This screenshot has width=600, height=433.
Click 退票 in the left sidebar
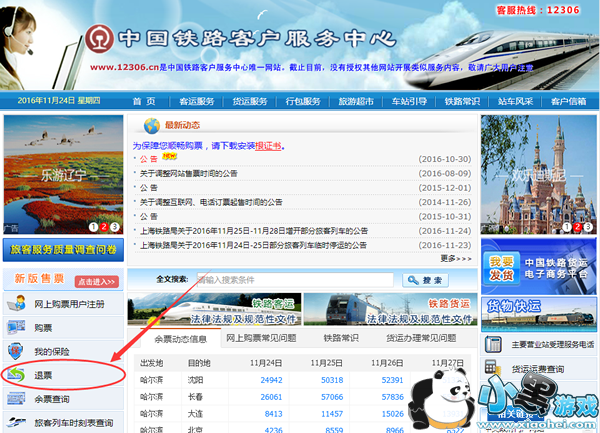coord(43,375)
